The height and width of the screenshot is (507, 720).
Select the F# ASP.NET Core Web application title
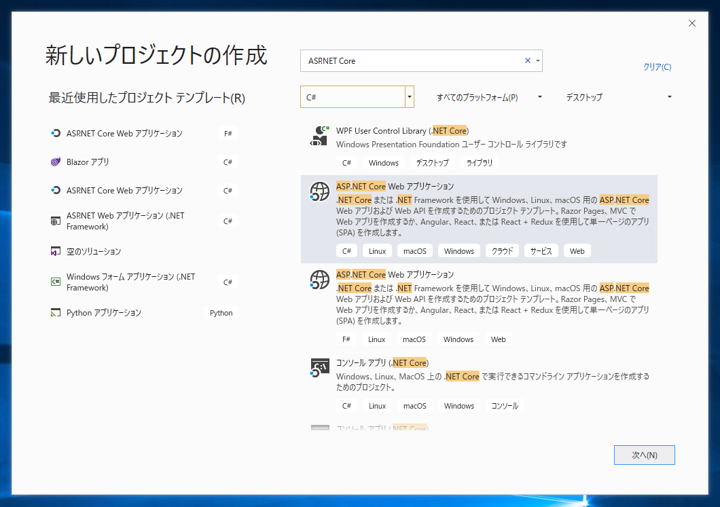[395, 275]
